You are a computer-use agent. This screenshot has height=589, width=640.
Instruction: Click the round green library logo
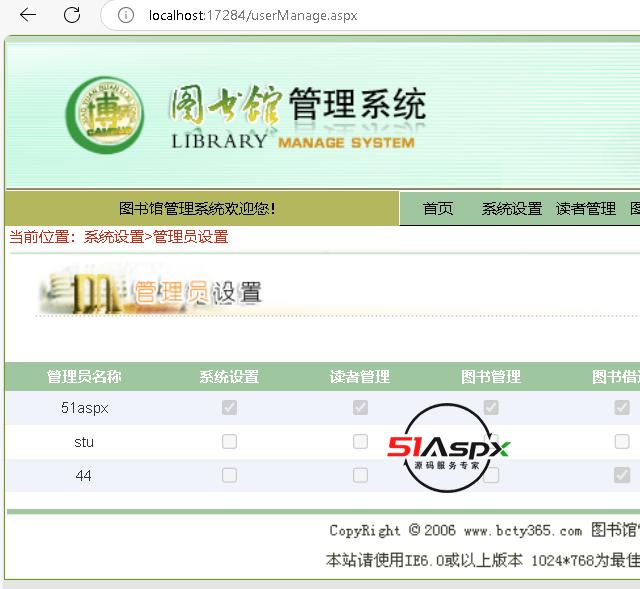[105, 115]
